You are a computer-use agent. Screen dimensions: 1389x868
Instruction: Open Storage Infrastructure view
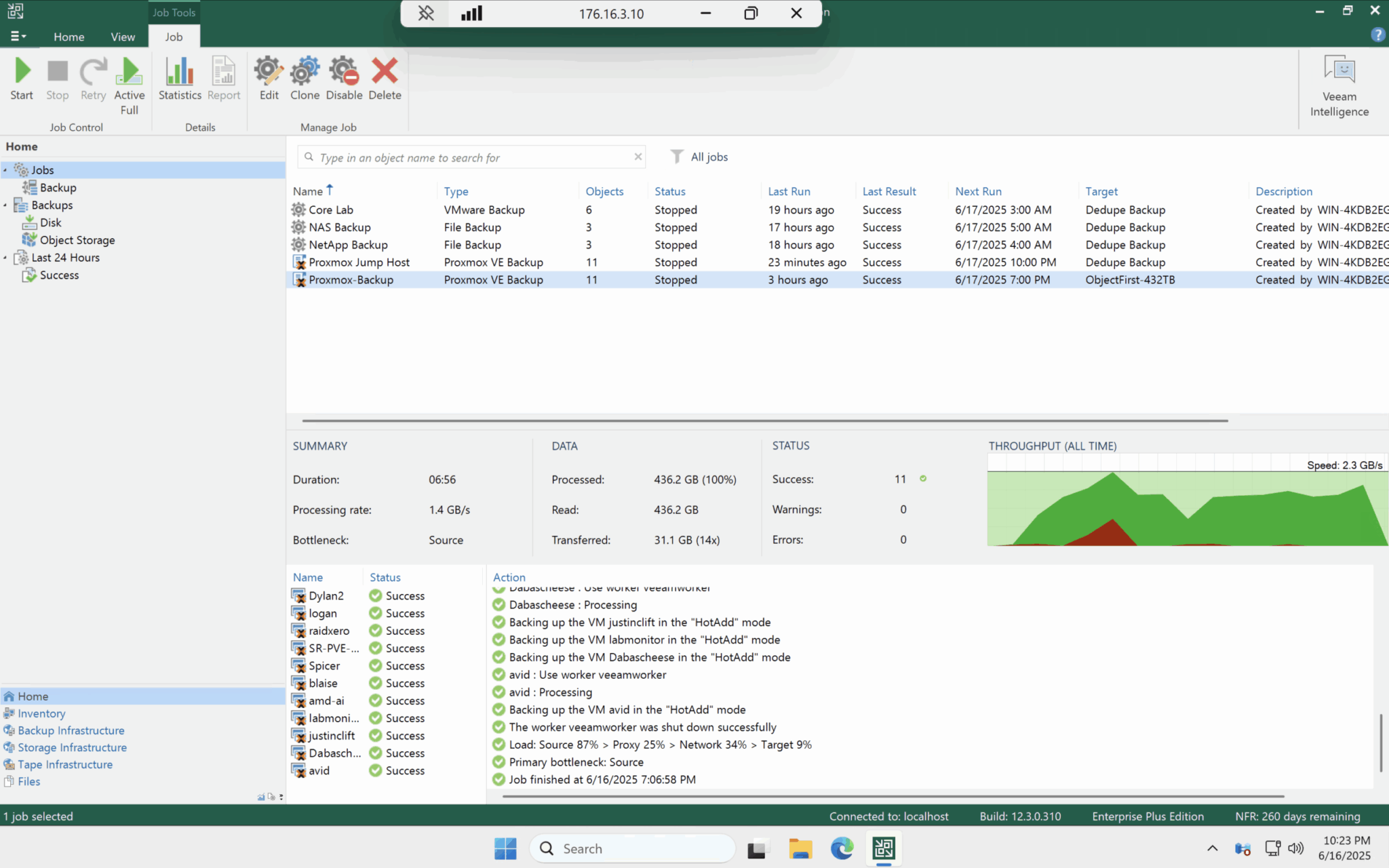[72, 747]
